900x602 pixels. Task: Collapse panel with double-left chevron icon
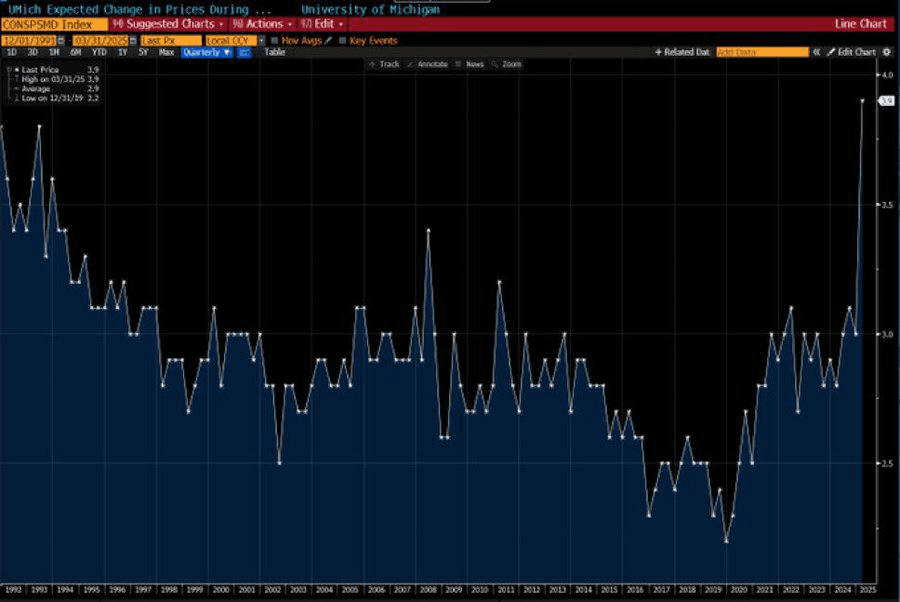click(x=816, y=52)
